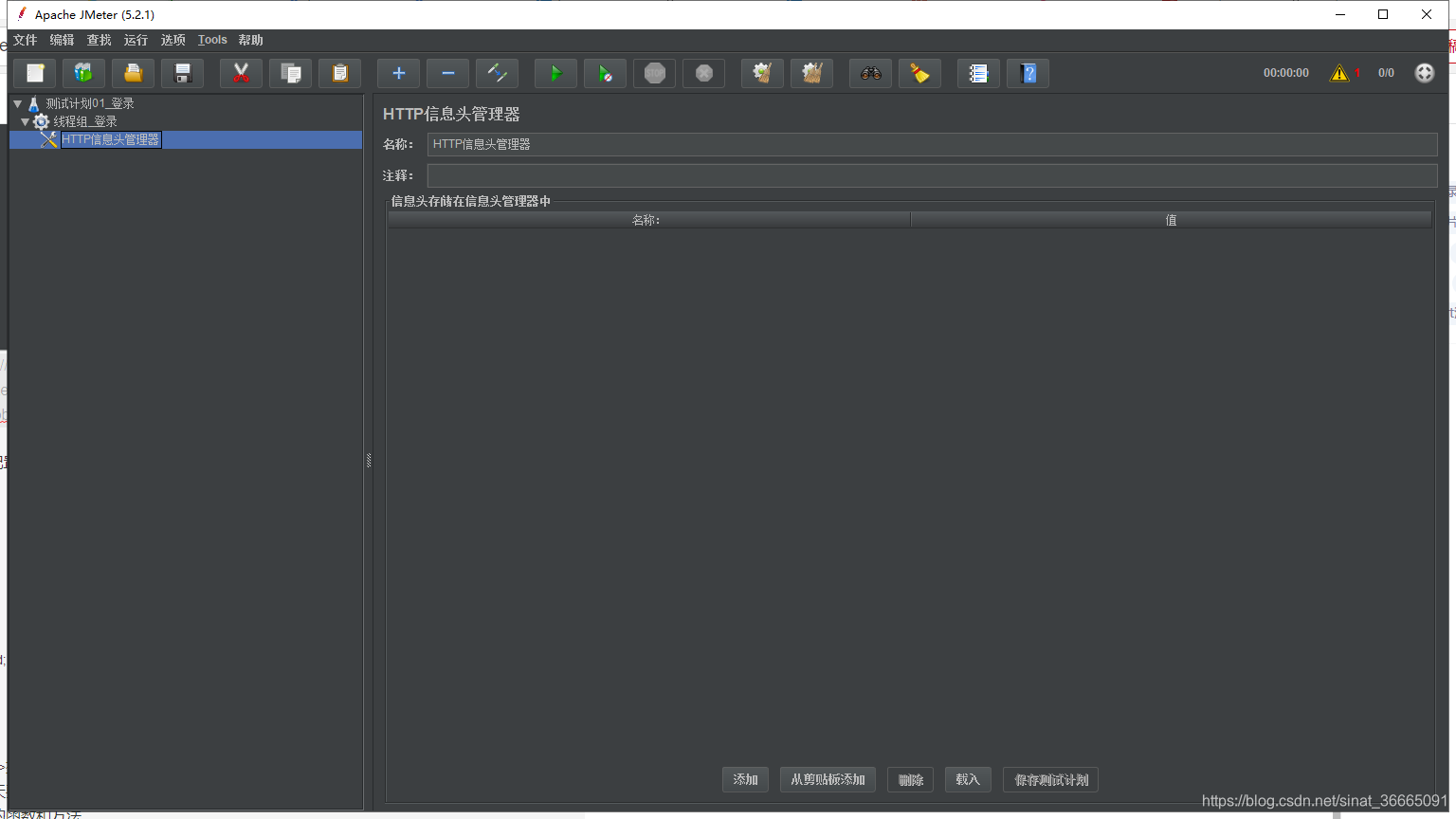
Task: Open the 查找 menu
Action: click(99, 40)
